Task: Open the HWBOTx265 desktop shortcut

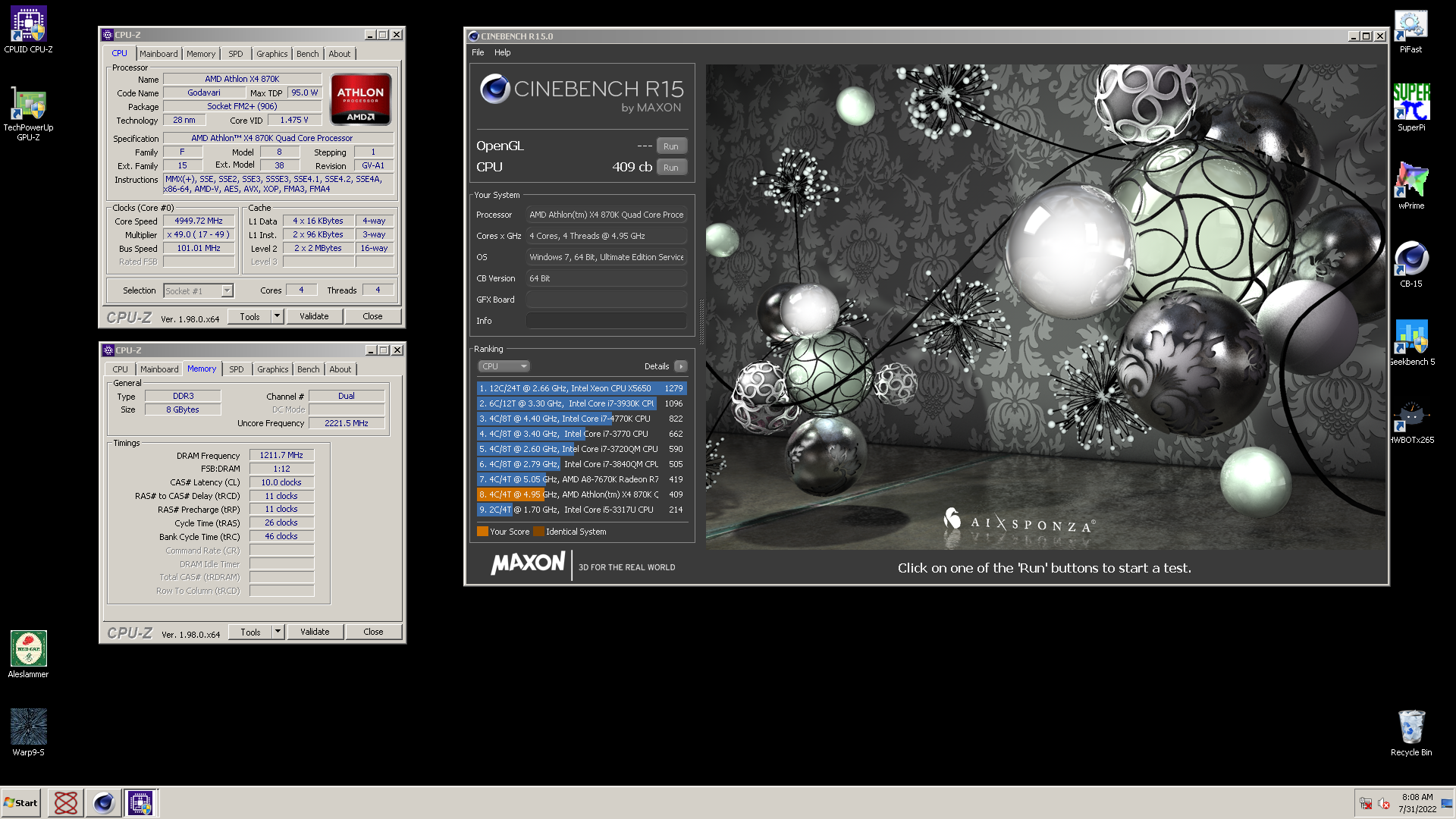Action: [x=1410, y=421]
